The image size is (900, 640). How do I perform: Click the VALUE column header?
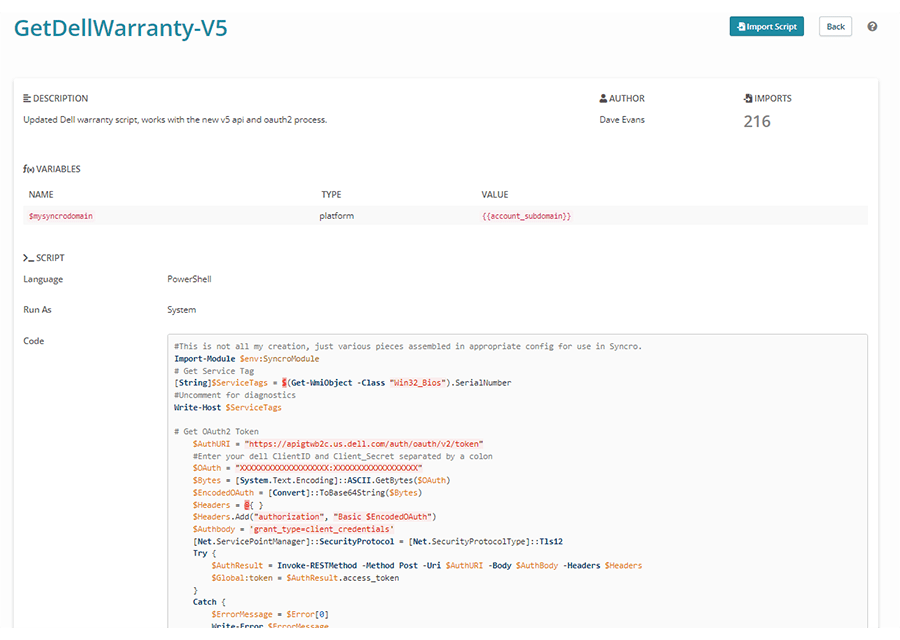point(495,195)
